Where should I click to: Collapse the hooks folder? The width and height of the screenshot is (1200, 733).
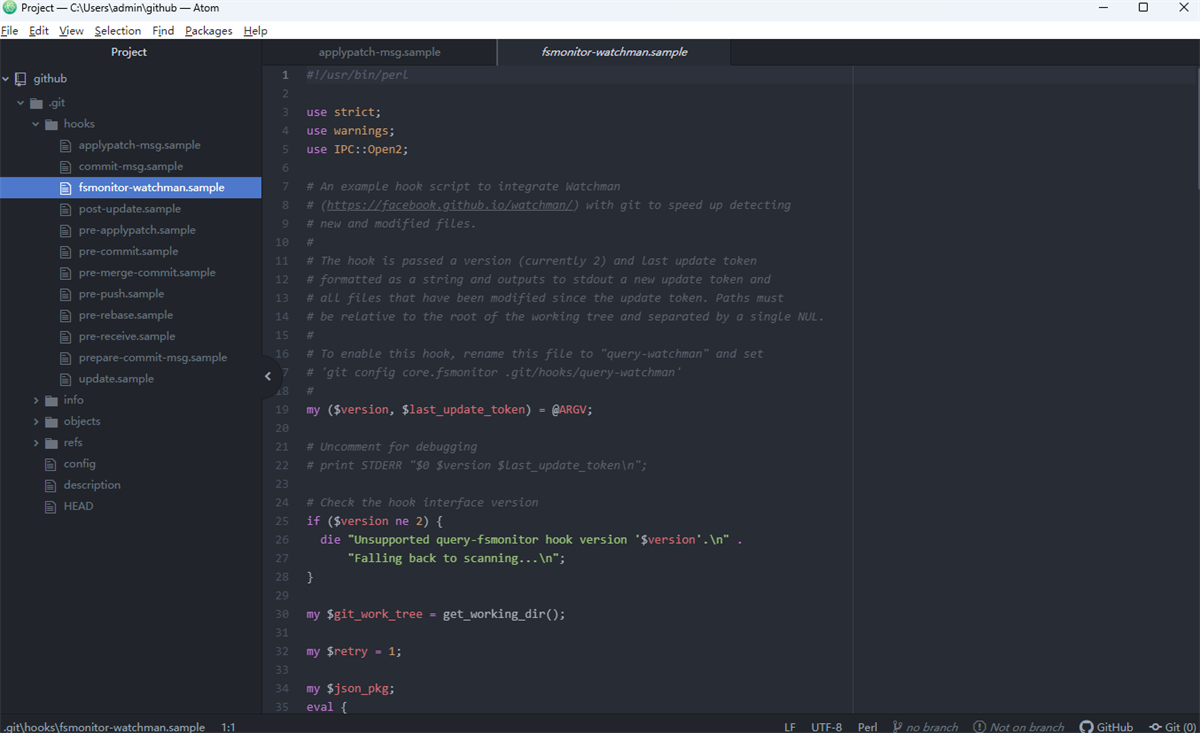(x=37, y=124)
